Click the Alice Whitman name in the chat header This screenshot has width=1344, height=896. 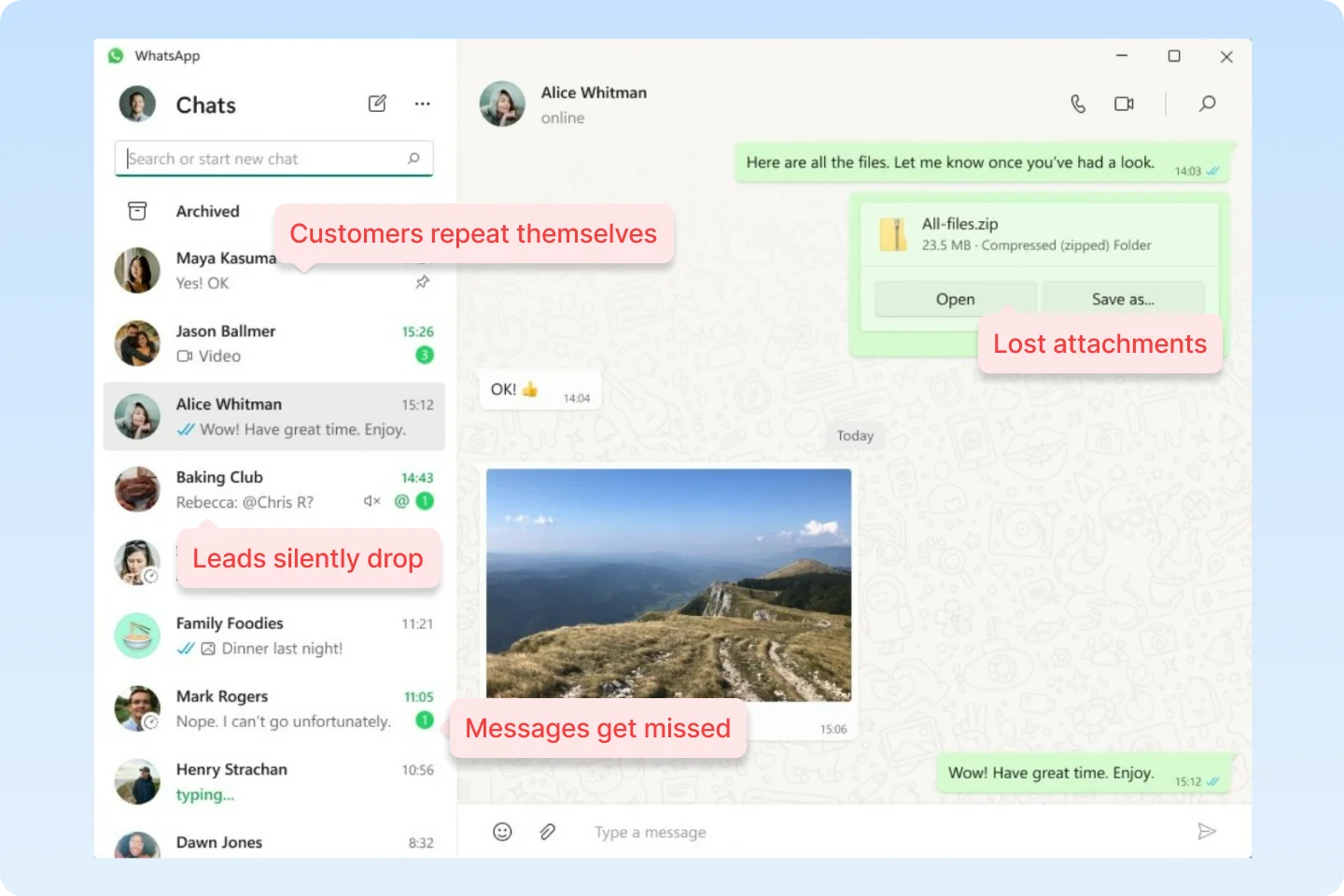pos(594,92)
